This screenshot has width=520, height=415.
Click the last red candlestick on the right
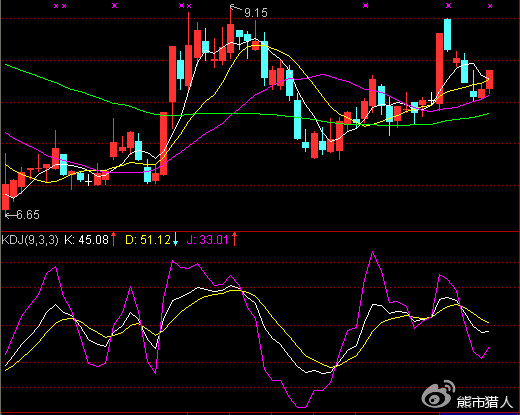[x=489, y=79]
